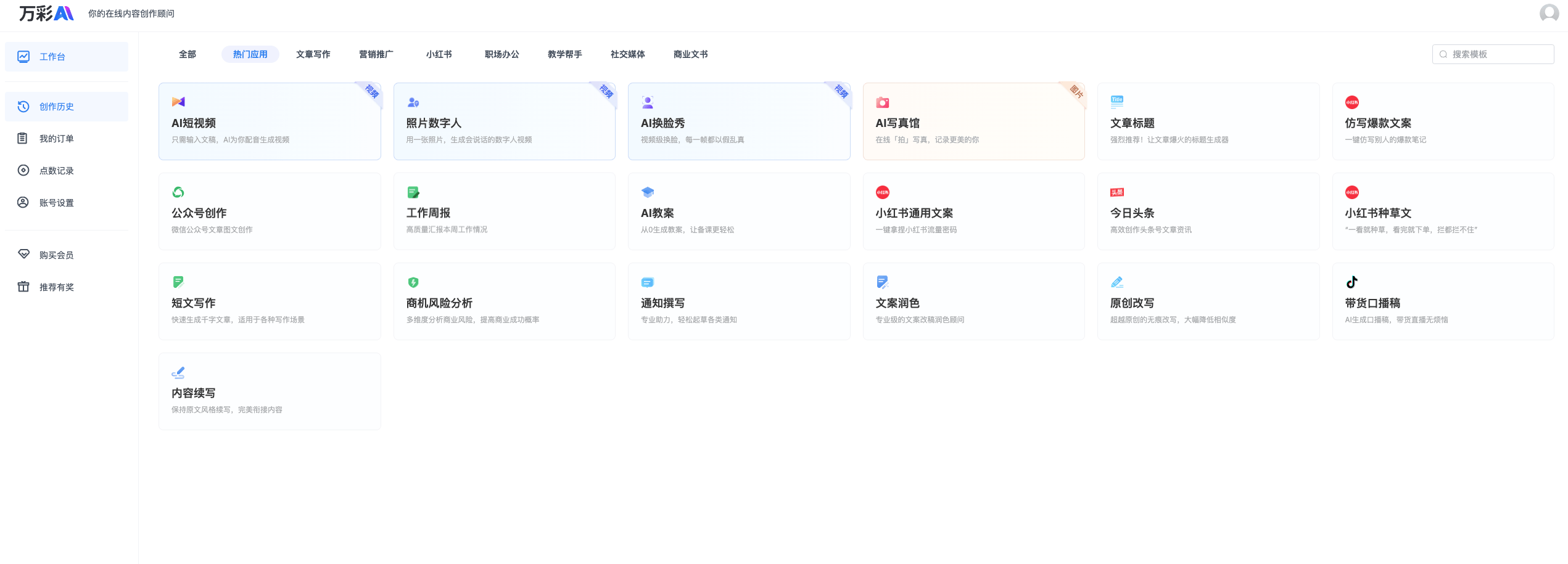Screen dimensions: 1568x564
Task: Open 工作台 in the sidebar
Action: pyautogui.click(x=67, y=57)
